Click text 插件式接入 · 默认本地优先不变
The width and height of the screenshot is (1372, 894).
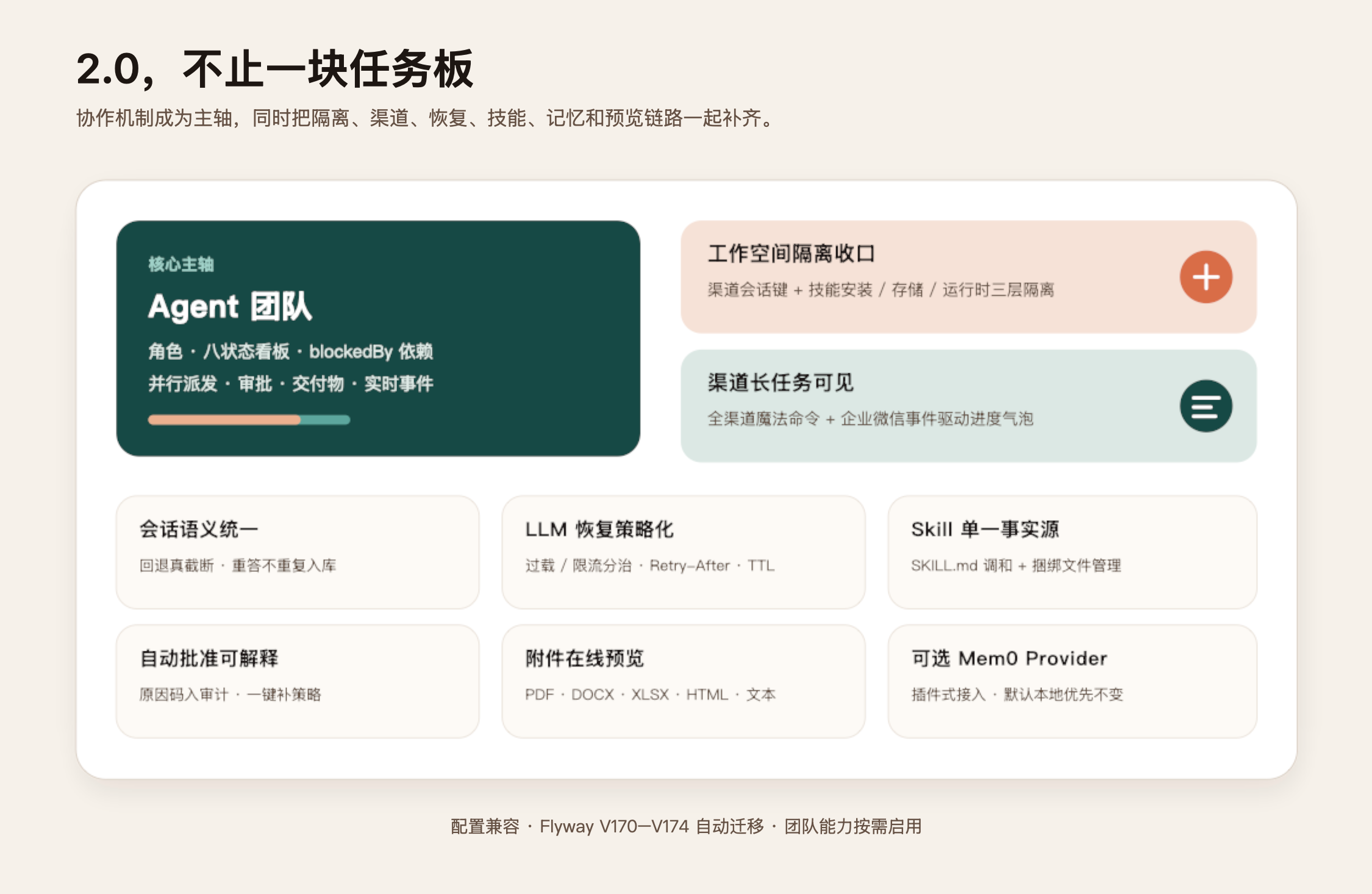[1017, 695]
